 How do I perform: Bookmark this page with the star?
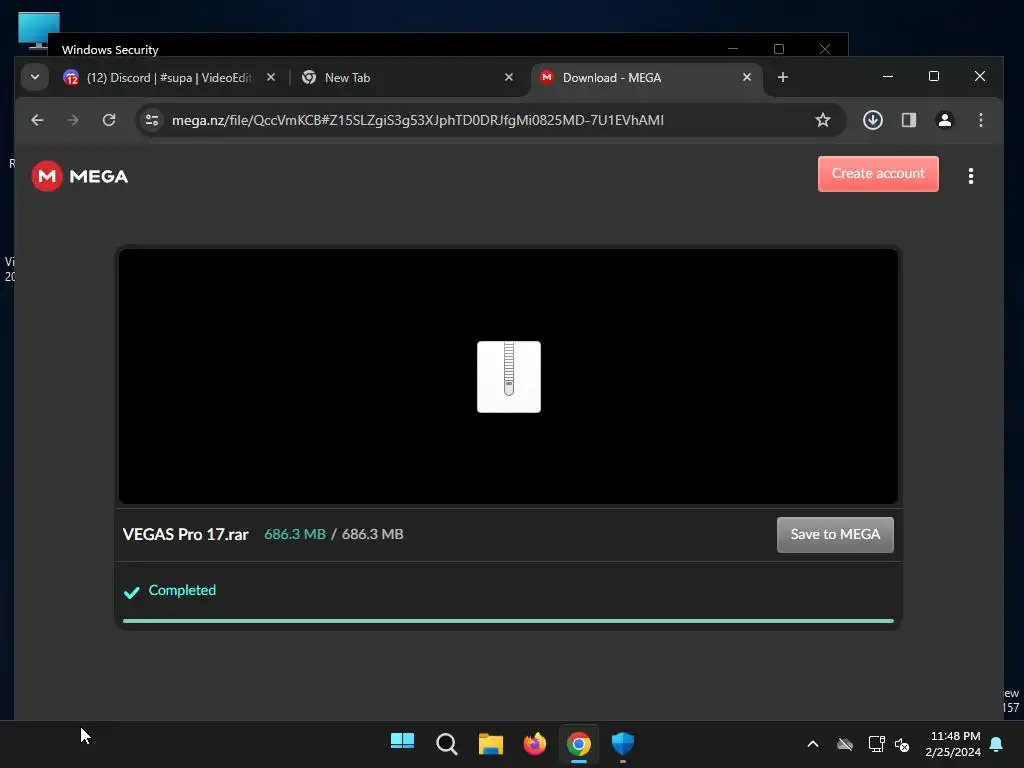823,120
